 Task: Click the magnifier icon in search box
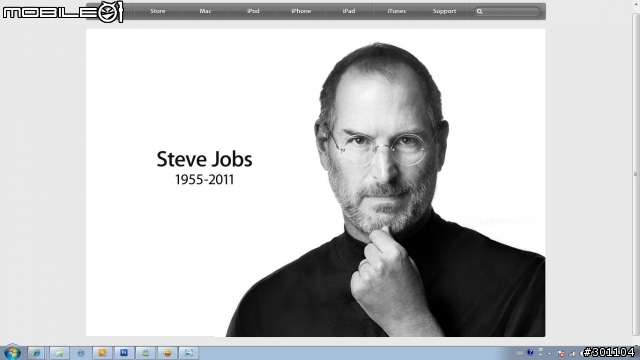point(480,11)
